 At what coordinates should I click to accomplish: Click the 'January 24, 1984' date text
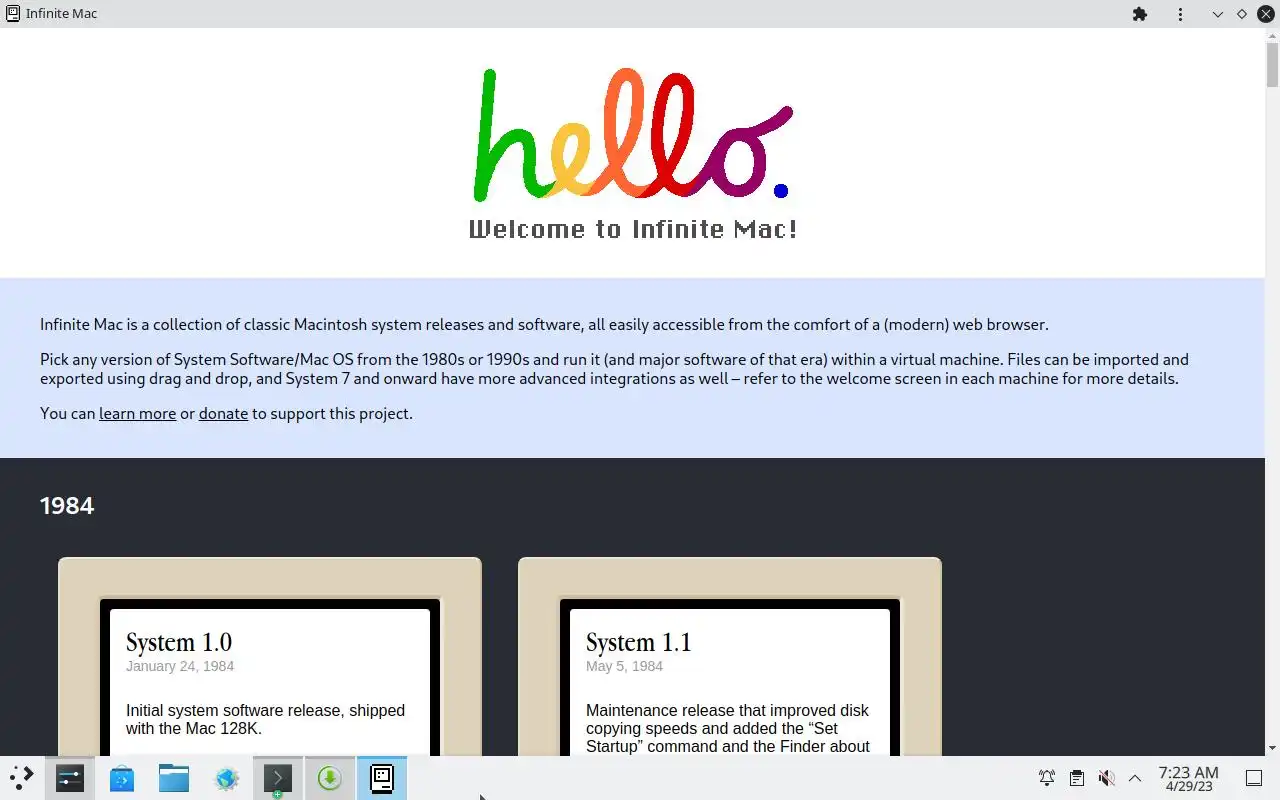tap(180, 666)
